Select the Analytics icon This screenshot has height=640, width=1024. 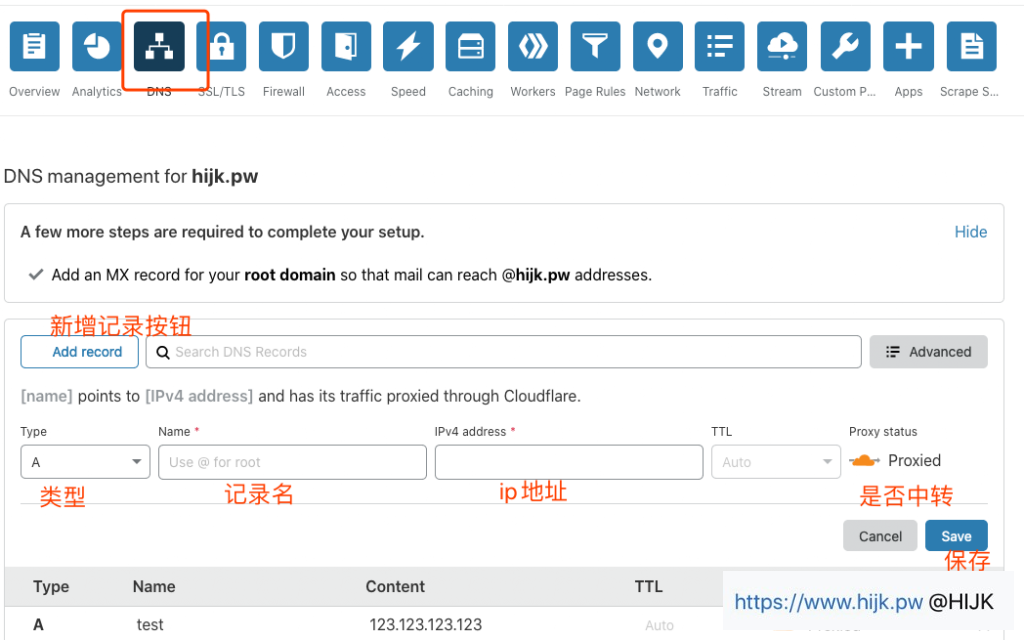[96, 46]
